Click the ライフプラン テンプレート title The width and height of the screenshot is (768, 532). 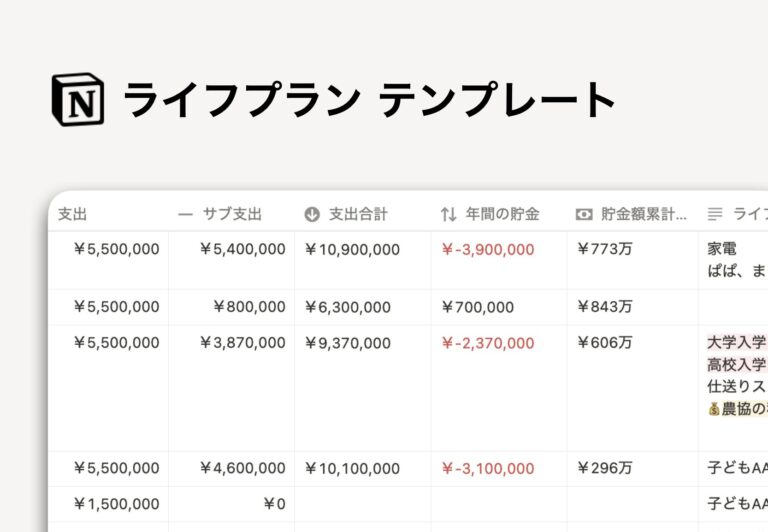coord(369,100)
